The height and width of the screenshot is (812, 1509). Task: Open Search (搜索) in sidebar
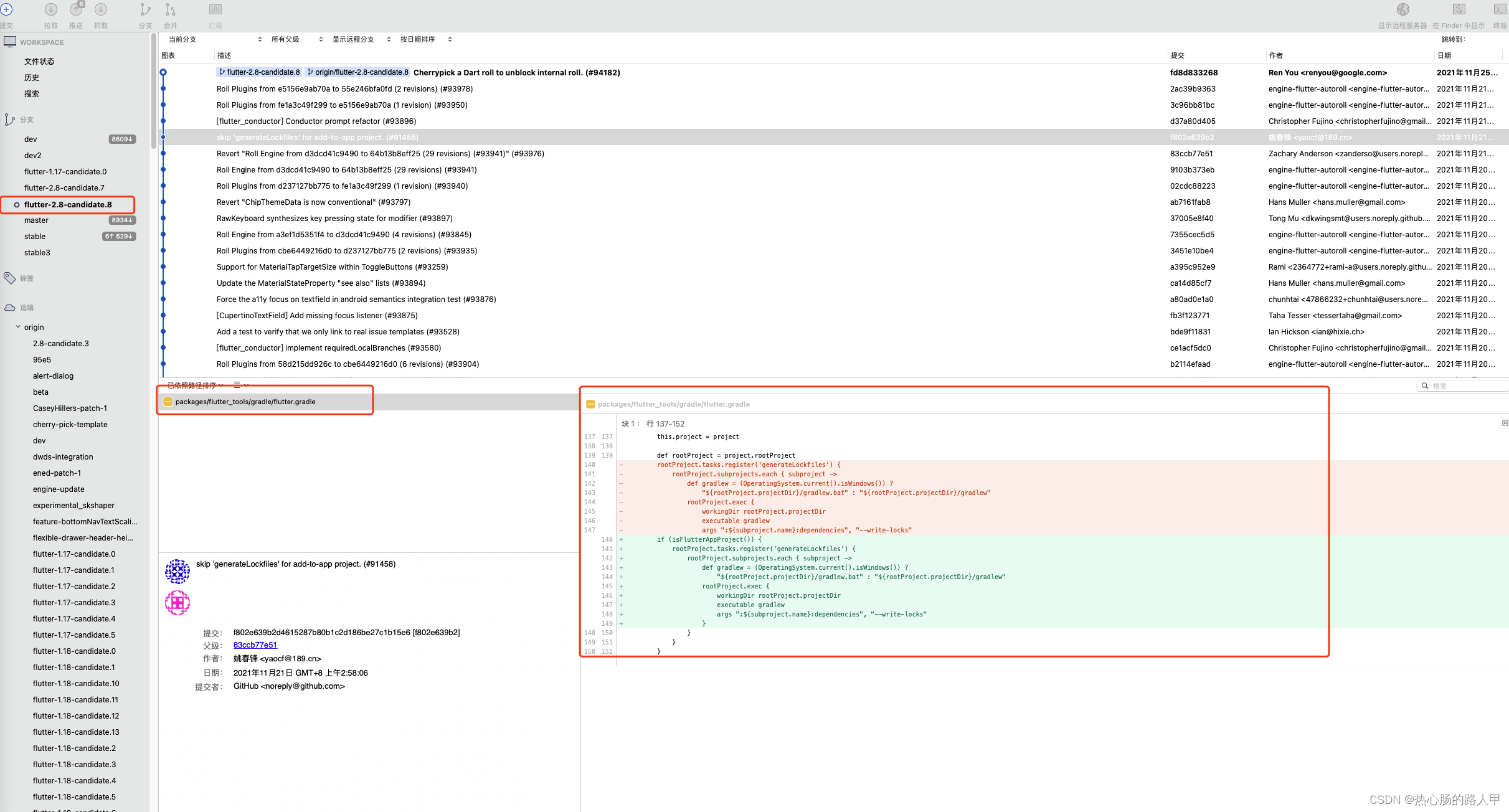pos(32,93)
